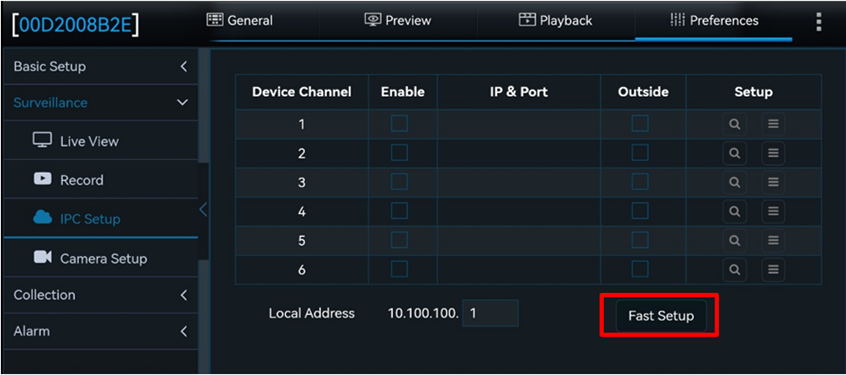
Task: Click the search icon for channel 4
Action: (734, 211)
